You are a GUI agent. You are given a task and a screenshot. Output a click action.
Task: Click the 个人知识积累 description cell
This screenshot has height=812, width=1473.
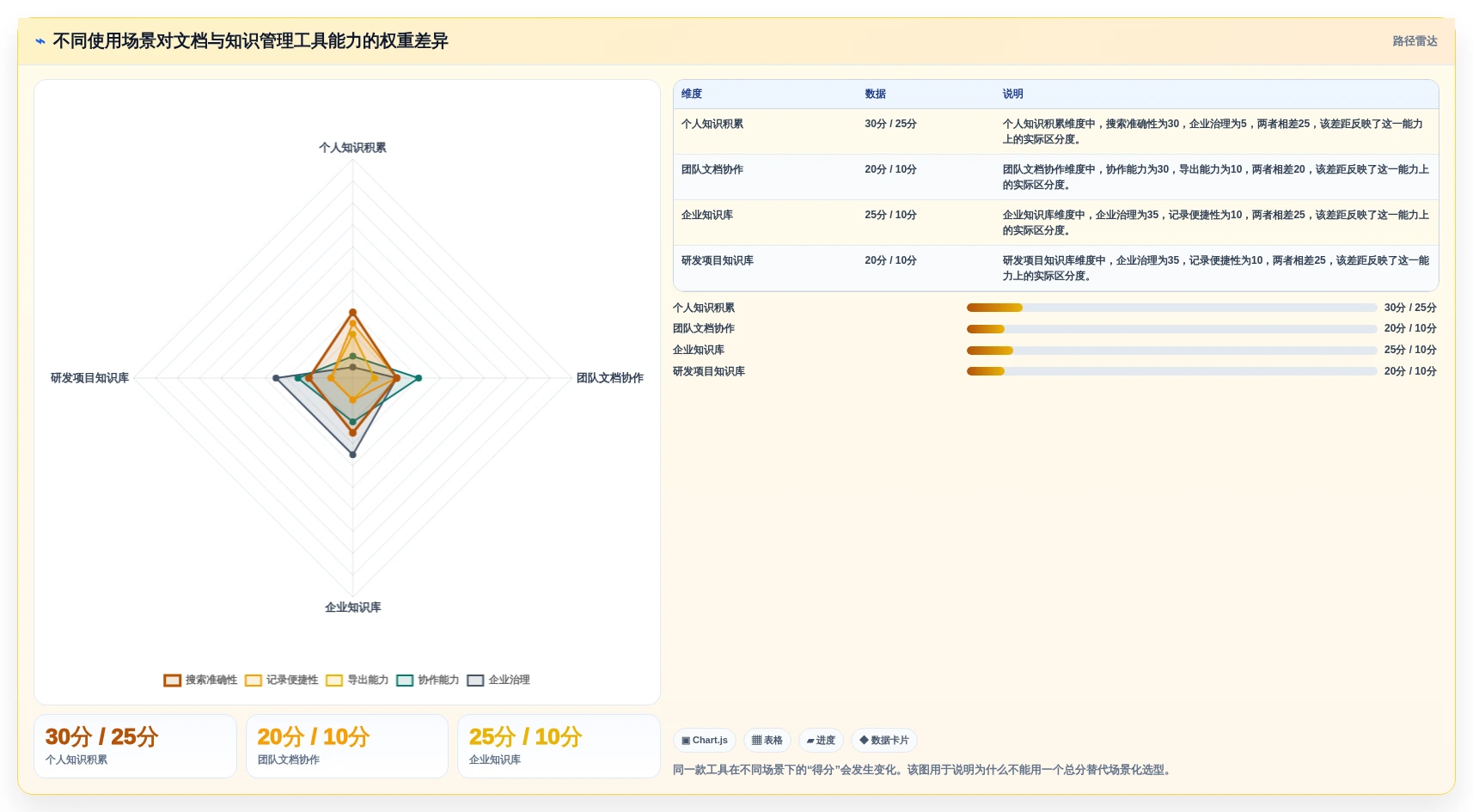(x=1215, y=131)
